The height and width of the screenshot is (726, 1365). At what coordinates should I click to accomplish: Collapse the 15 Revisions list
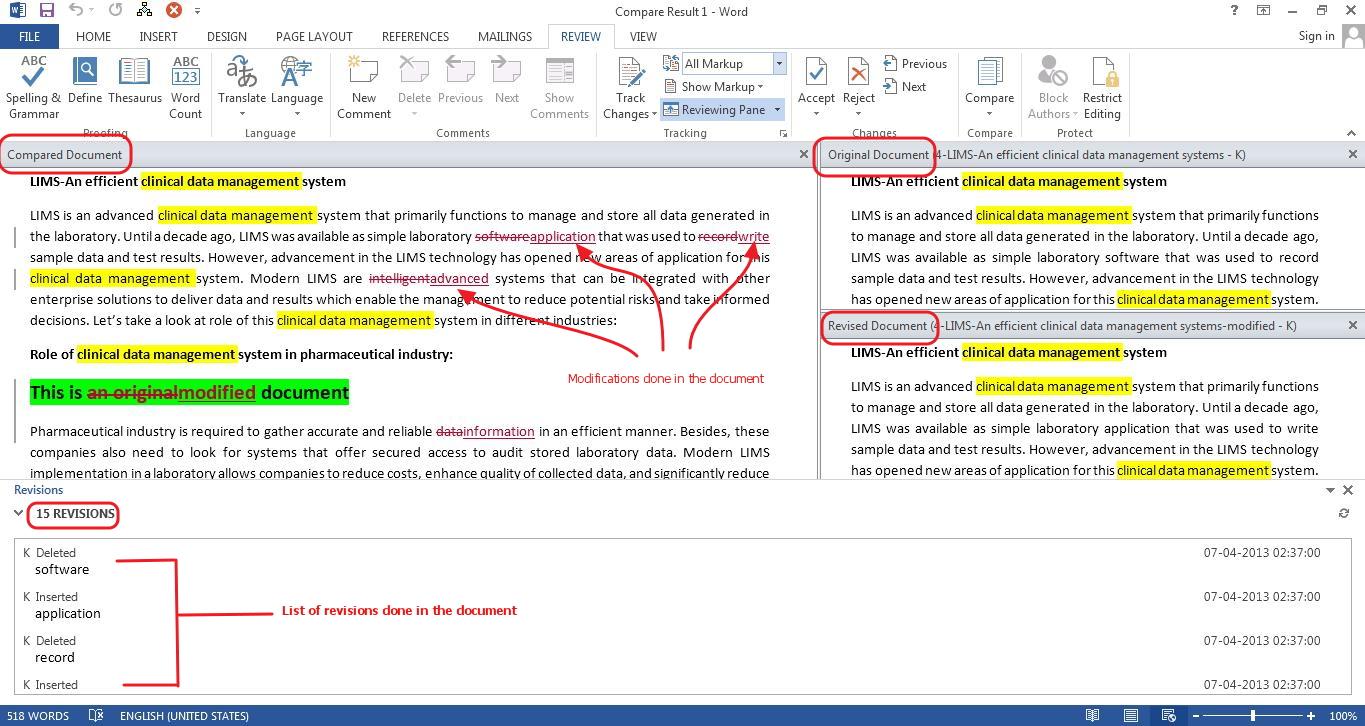[18, 514]
